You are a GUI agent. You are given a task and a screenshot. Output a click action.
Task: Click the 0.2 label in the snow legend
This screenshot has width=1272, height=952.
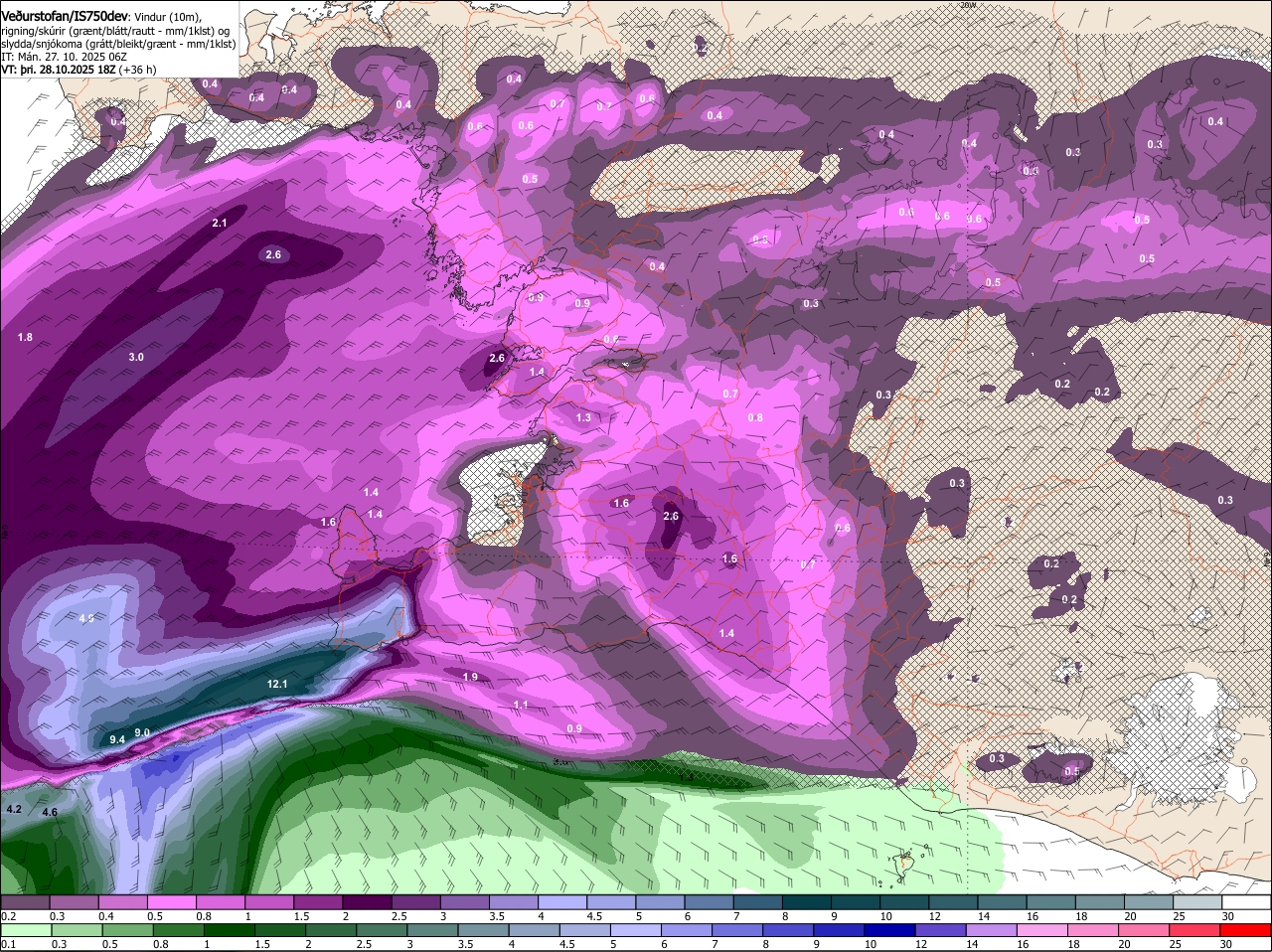pyautogui.click(x=9, y=916)
